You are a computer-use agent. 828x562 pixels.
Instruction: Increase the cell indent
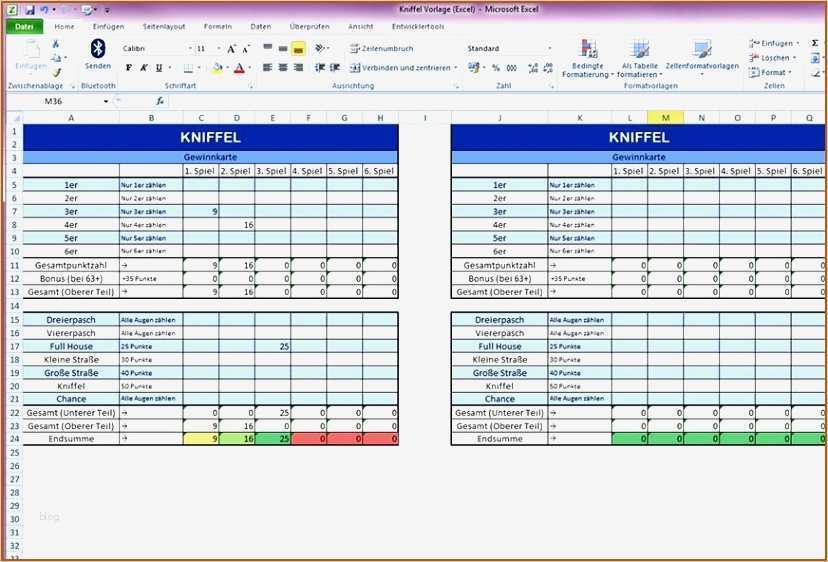tap(335, 68)
